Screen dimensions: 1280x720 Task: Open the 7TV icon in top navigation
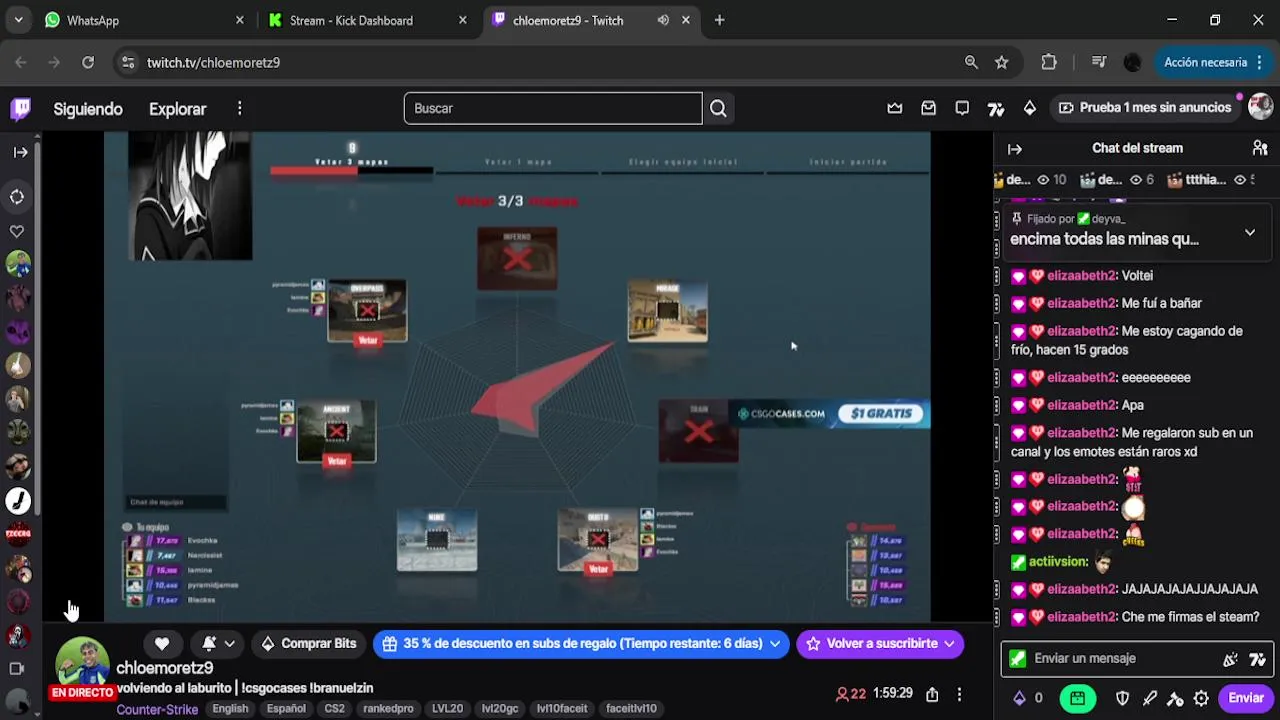tap(995, 108)
